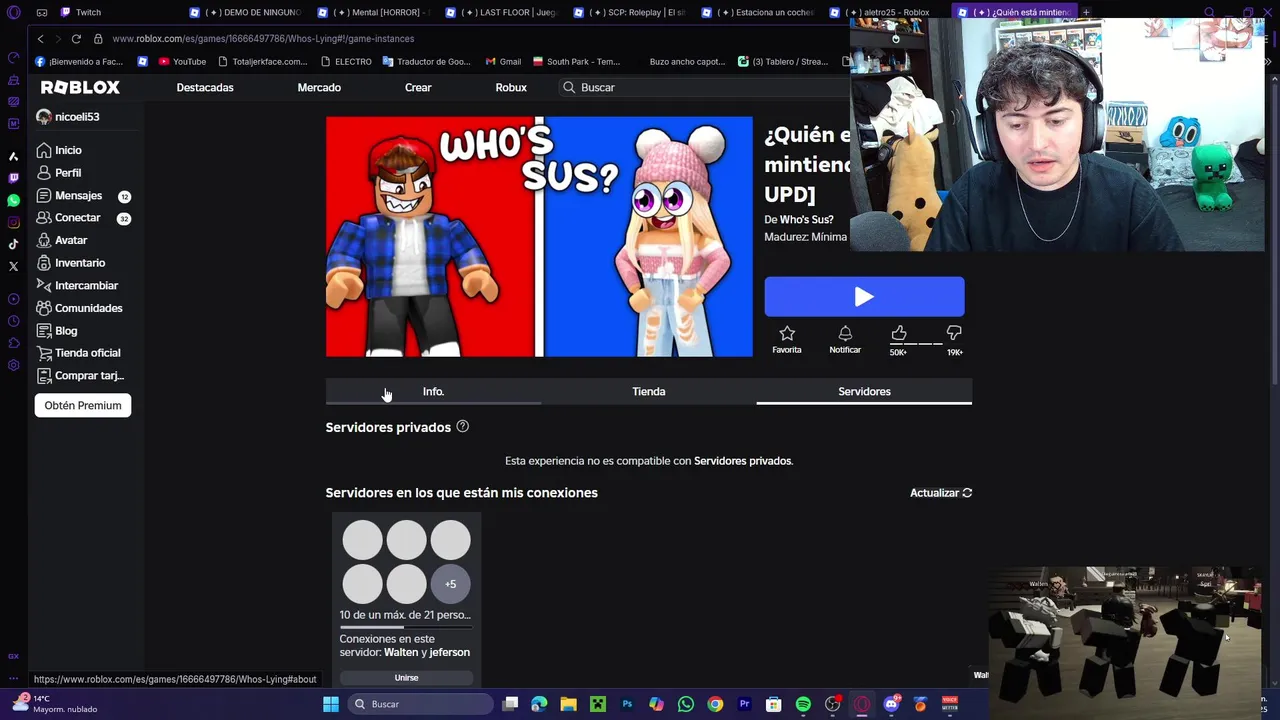Image resolution: width=1280 pixels, height=720 pixels.
Task: Open Photoshop from the taskbar
Action: (627, 704)
